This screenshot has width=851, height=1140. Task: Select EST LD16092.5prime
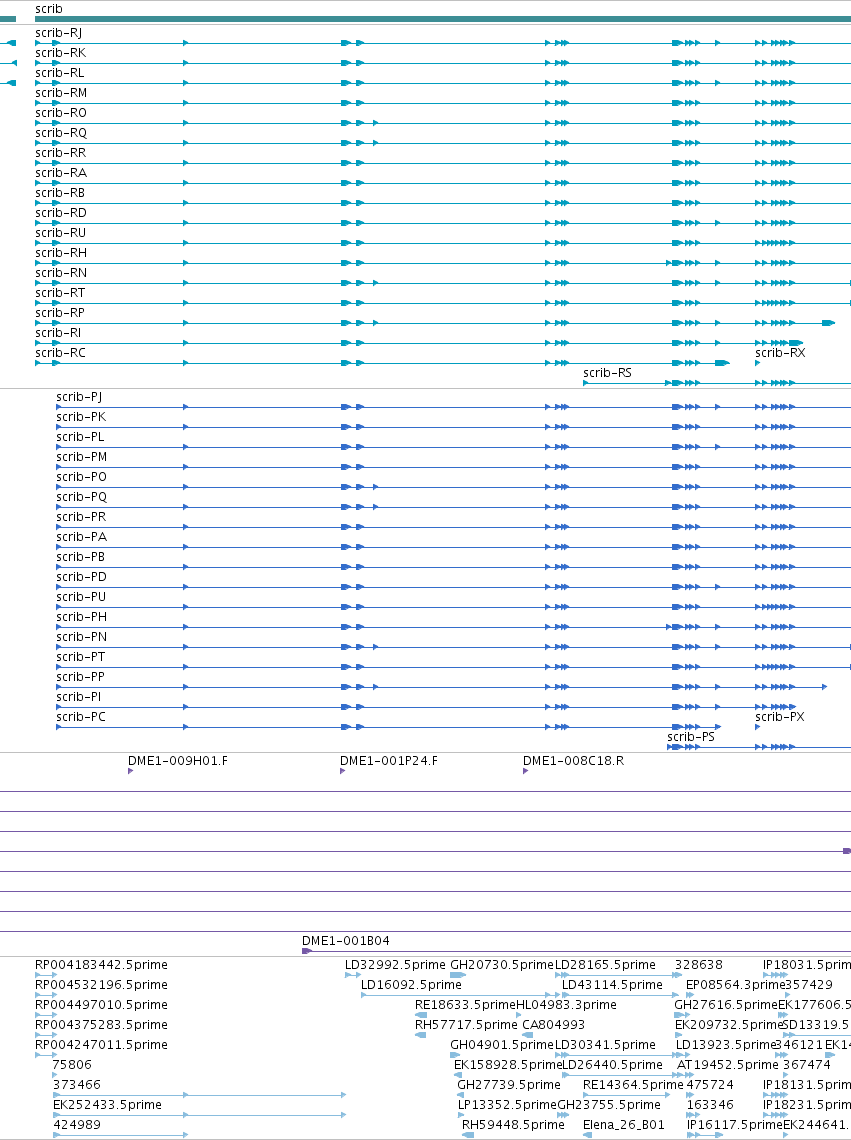412,984
